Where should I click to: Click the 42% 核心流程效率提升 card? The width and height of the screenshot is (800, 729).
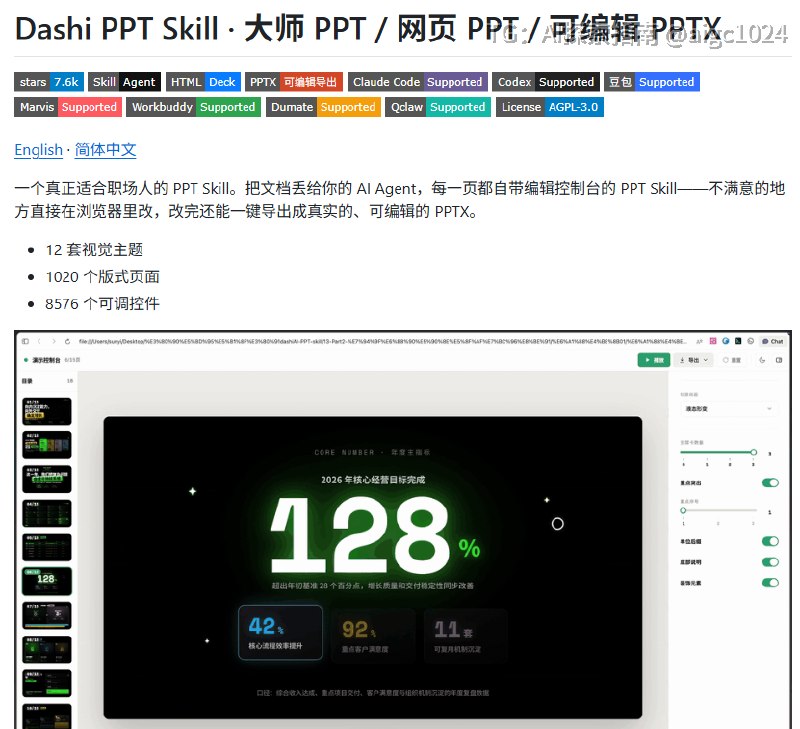click(281, 633)
